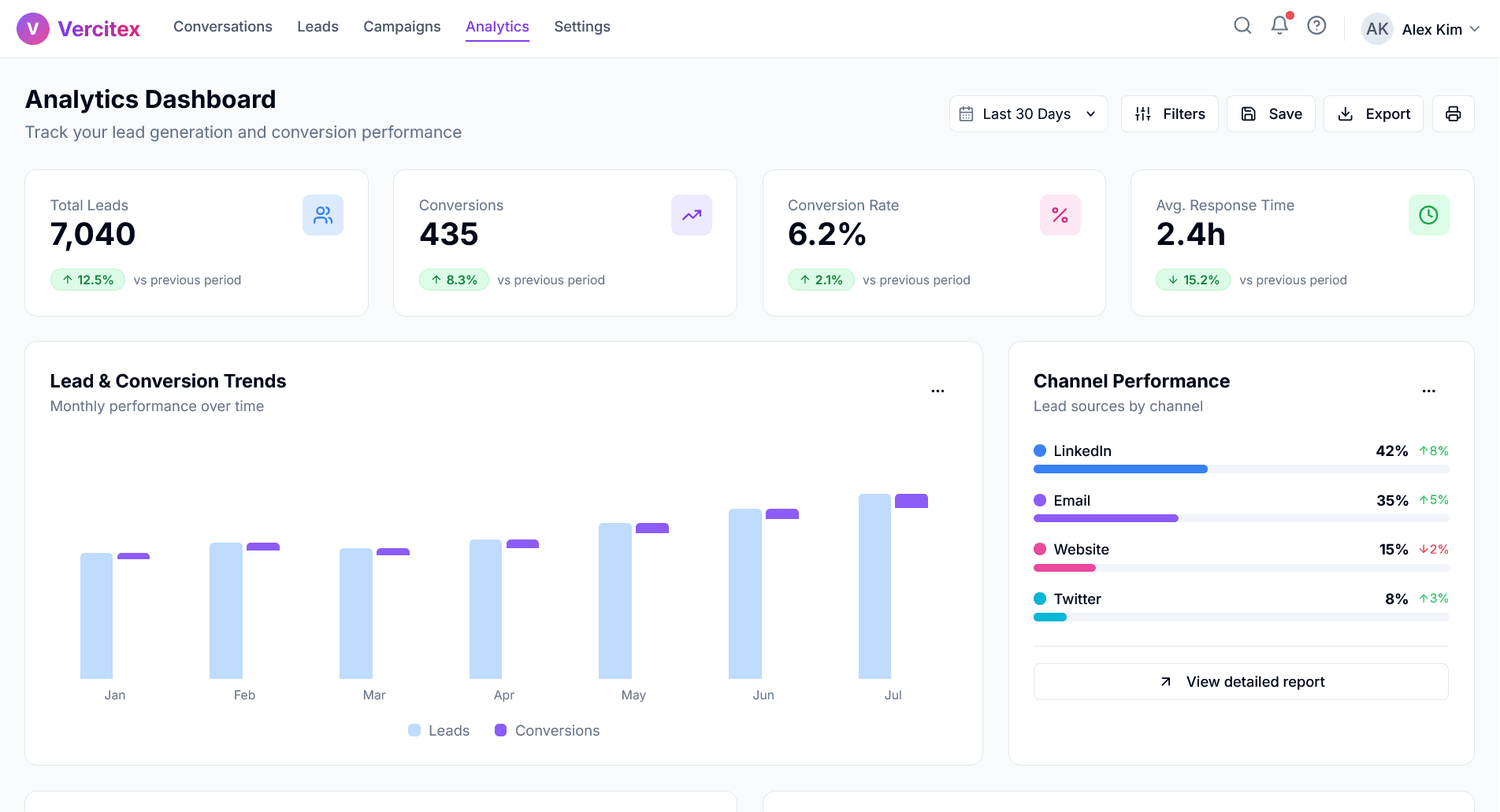Open the Filters panel
This screenshot has height=812, width=1500.
[1169, 113]
